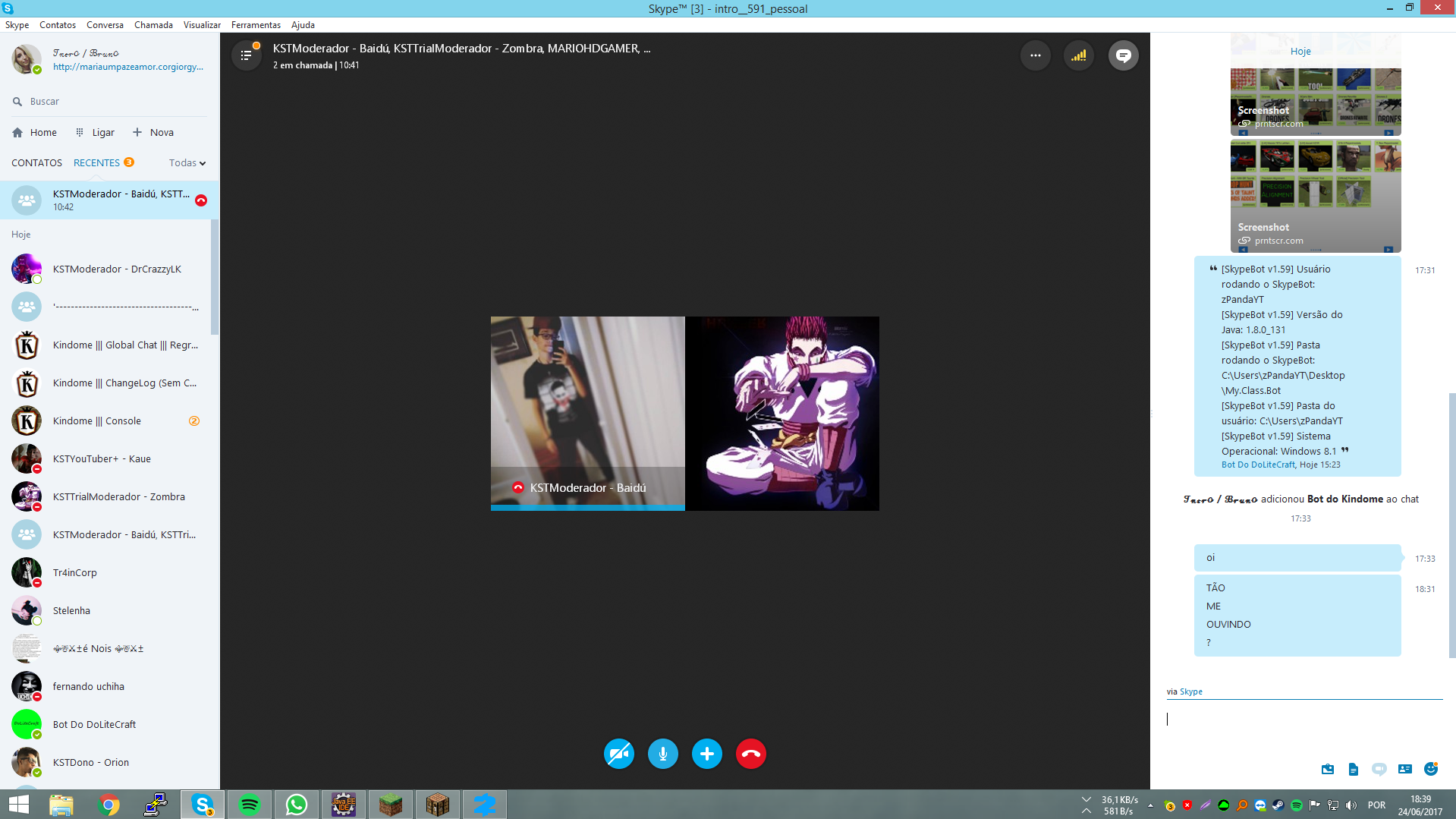The height and width of the screenshot is (819, 1456).
Task: Switch to the RECENTES tab
Action: pos(96,162)
